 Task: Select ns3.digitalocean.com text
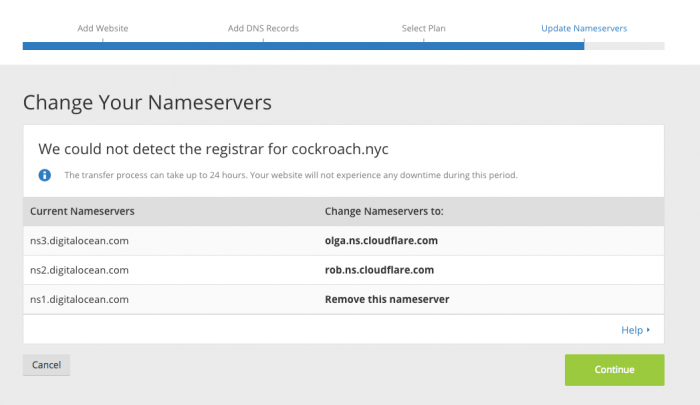(x=79, y=241)
